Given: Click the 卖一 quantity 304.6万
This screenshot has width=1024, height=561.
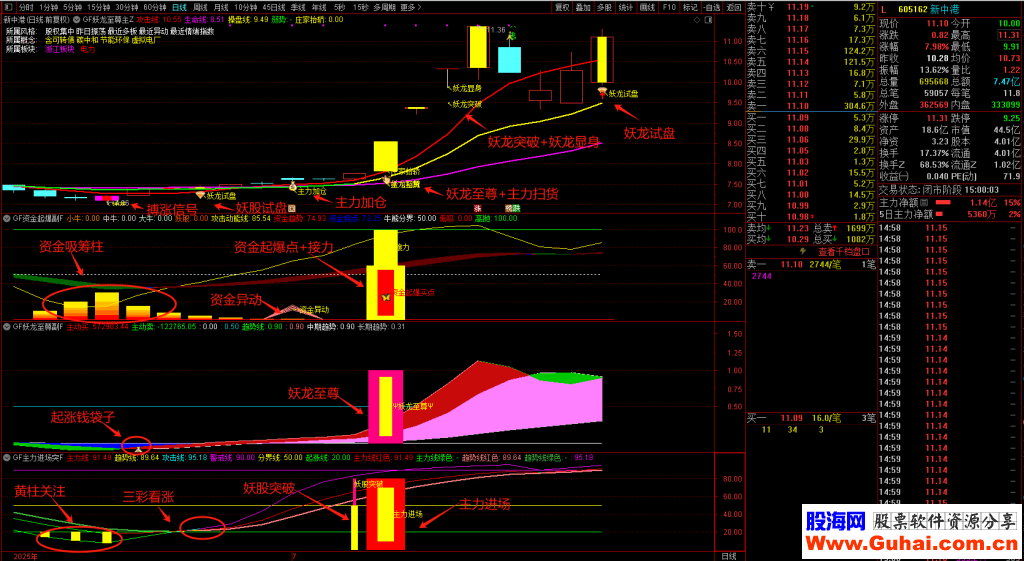Looking at the screenshot, I should (x=858, y=106).
